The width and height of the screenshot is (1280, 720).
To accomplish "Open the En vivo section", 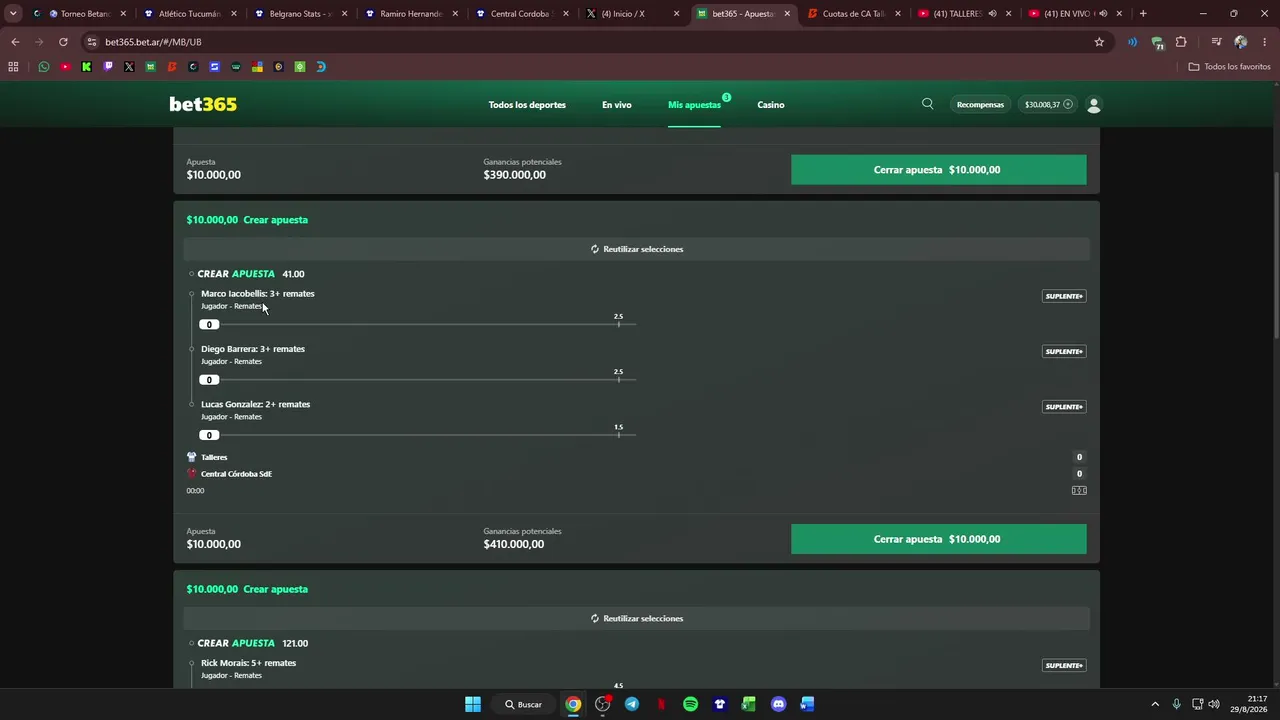I will [617, 105].
